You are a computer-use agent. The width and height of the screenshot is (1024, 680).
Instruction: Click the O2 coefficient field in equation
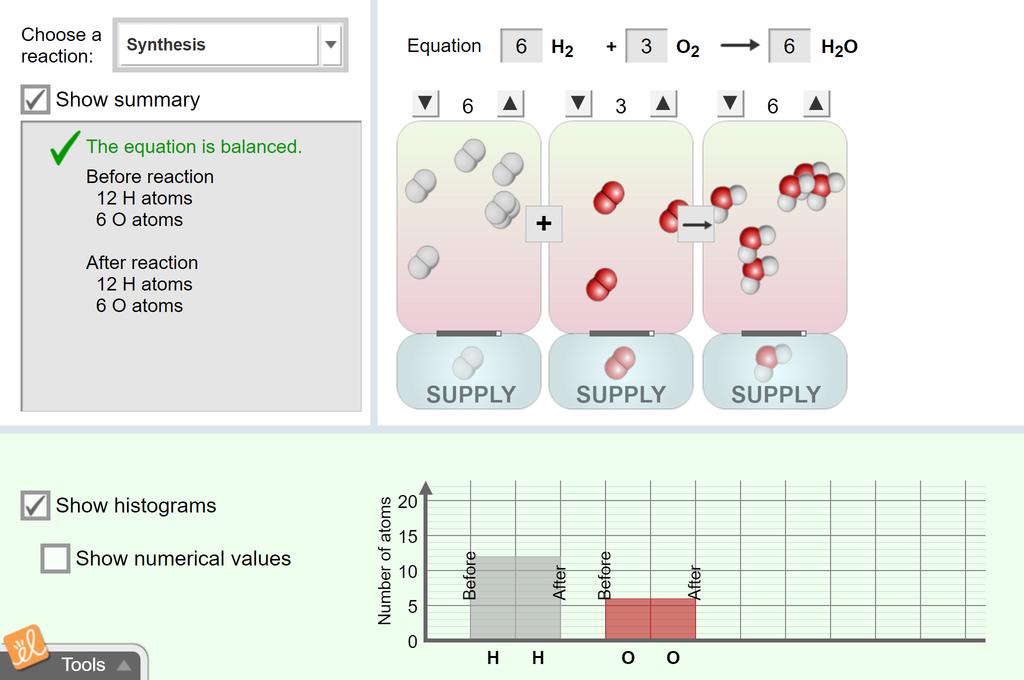click(x=646, y=46)
